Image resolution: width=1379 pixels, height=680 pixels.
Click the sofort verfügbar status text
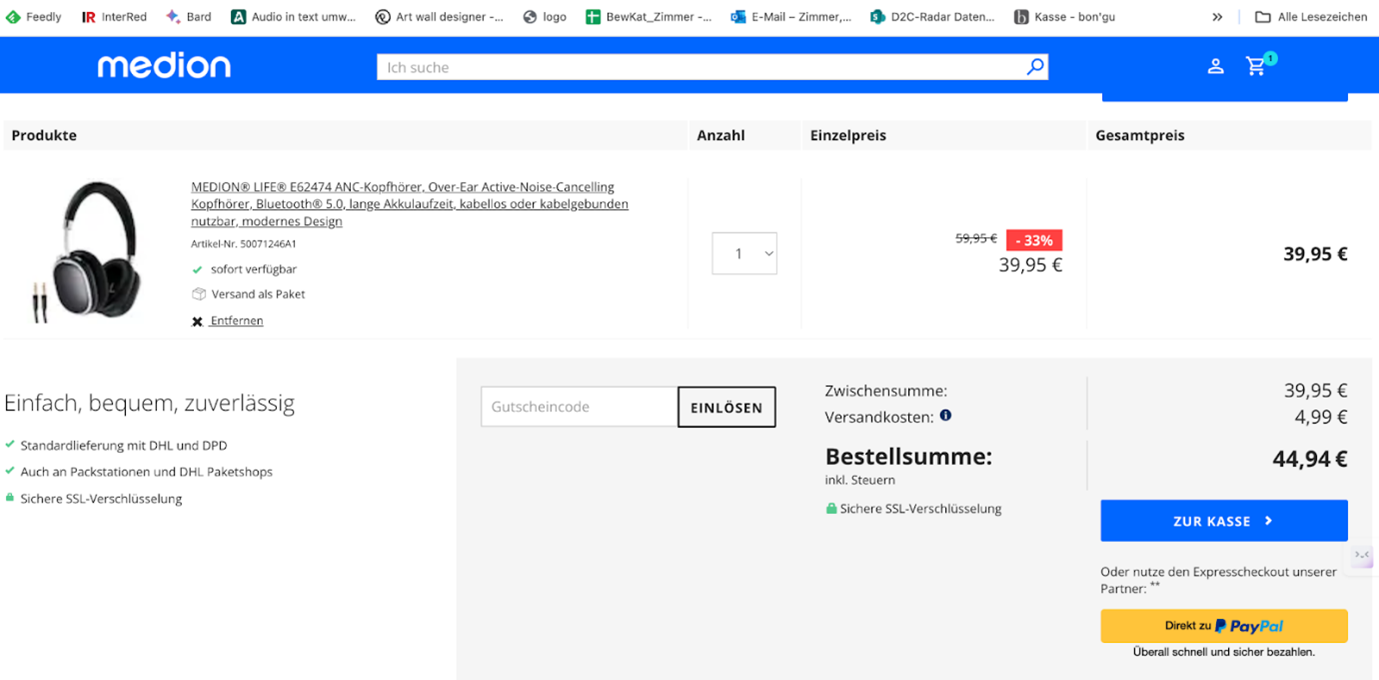pyautogui.click(x=253, y=269)
